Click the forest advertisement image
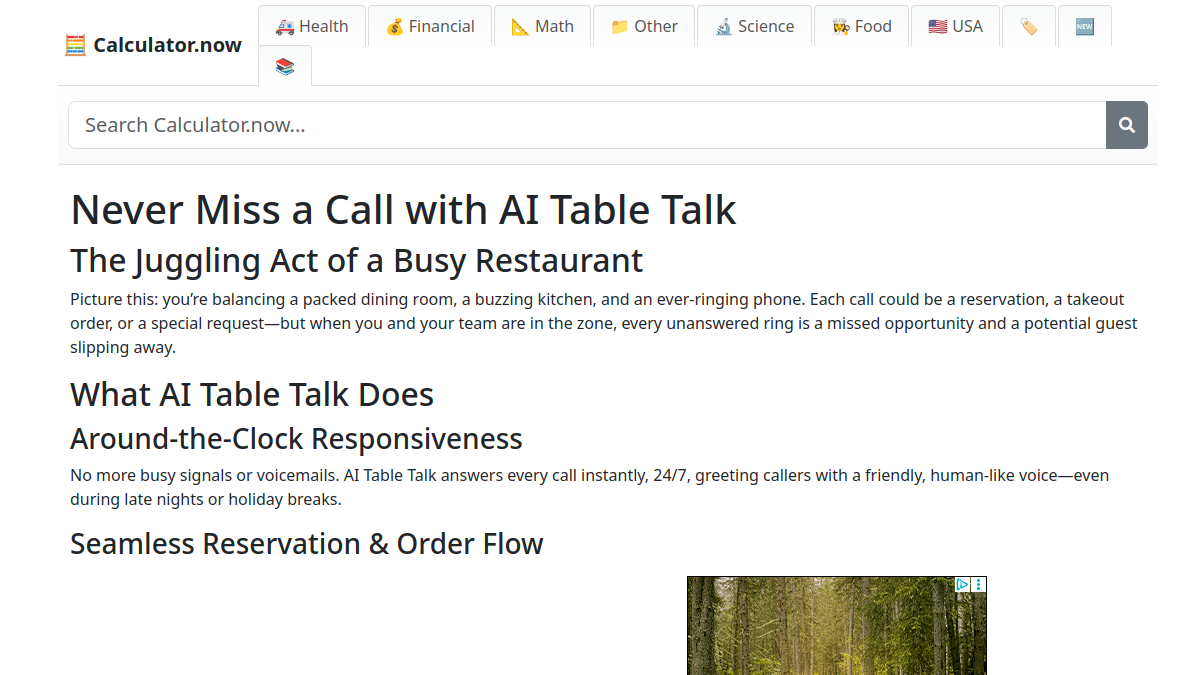This screenshot has width=1200, height=675. point(837,626)
